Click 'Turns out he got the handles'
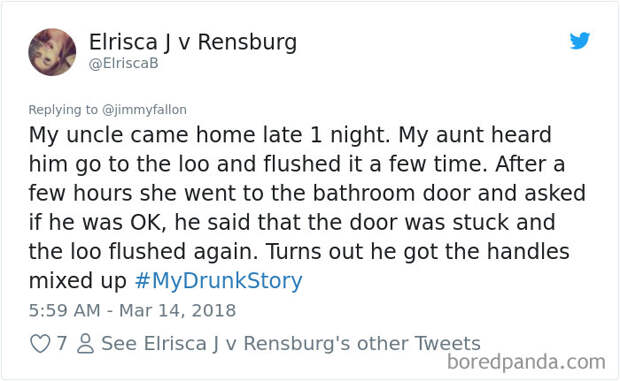The image size is (620, 381). point(418,251)
